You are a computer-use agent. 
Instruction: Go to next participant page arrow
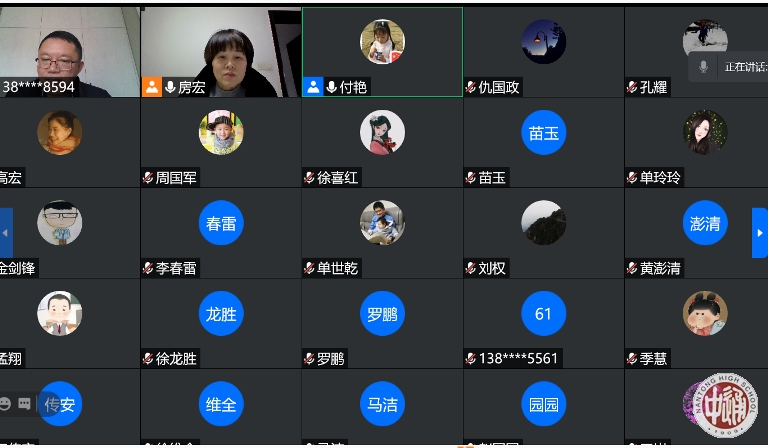pyautogui.click(x=760, y=233)
